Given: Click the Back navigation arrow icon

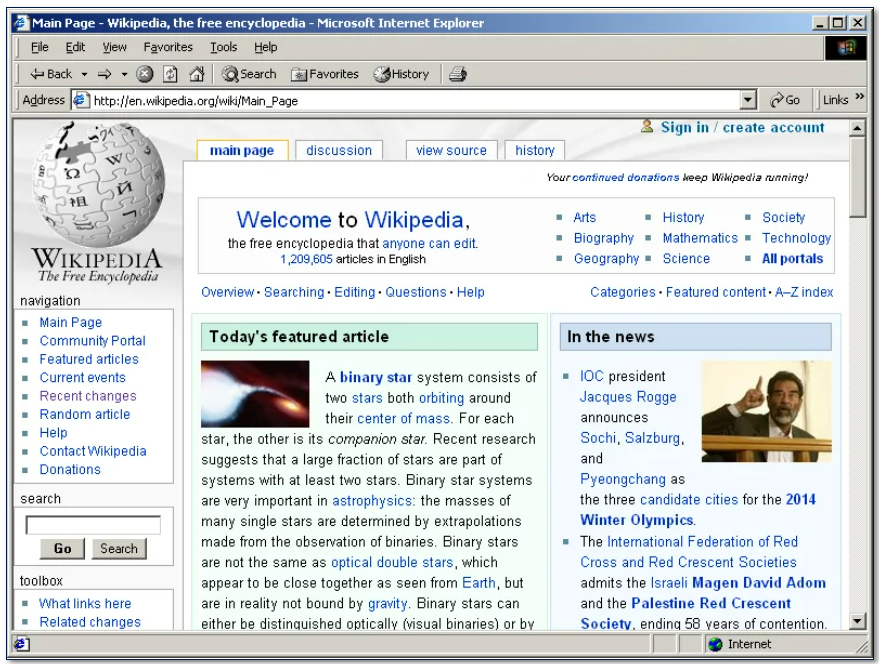Looking at the screenshot, I should pos(37,73).
